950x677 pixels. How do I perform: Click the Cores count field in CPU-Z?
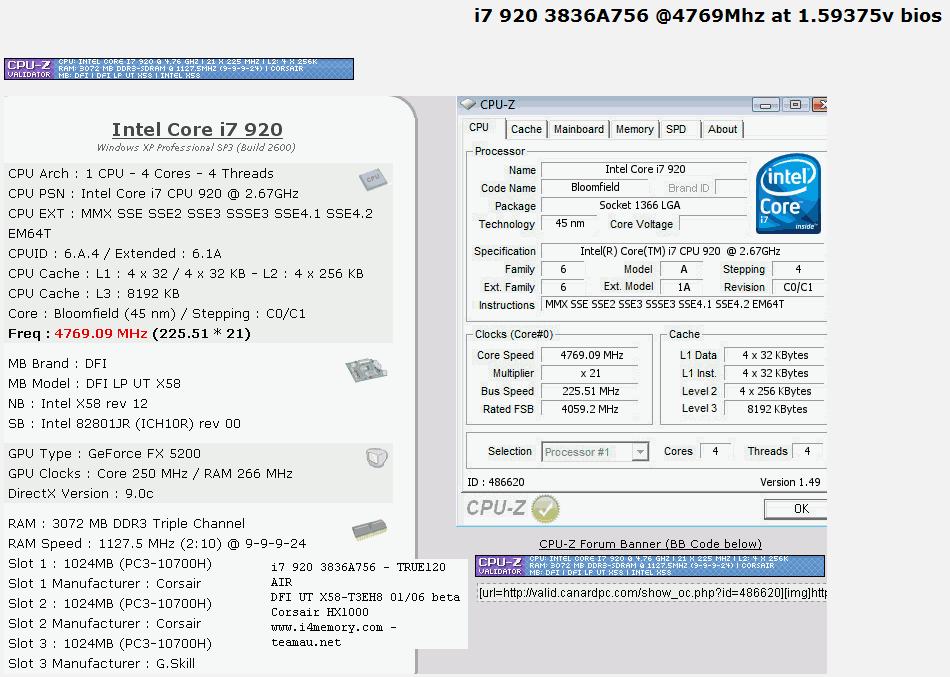click(716, 452)
